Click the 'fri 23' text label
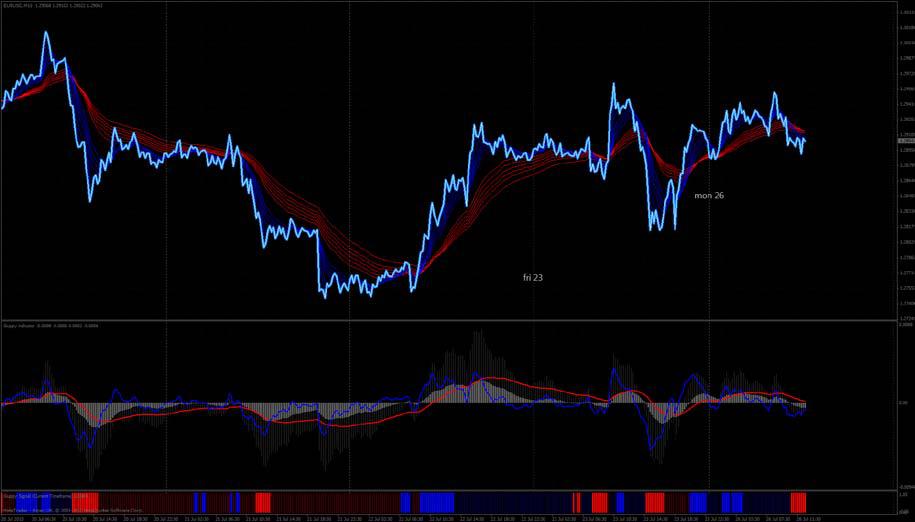 click(x=532, y=275)
